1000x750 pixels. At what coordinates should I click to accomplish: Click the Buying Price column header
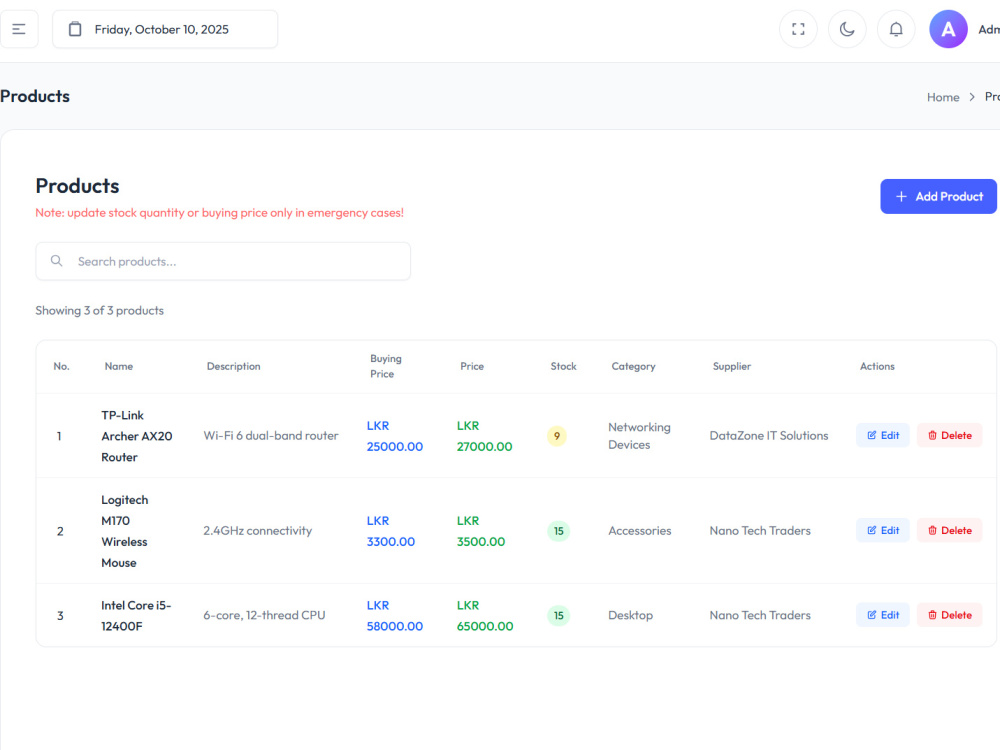click(x=386, y=366)
